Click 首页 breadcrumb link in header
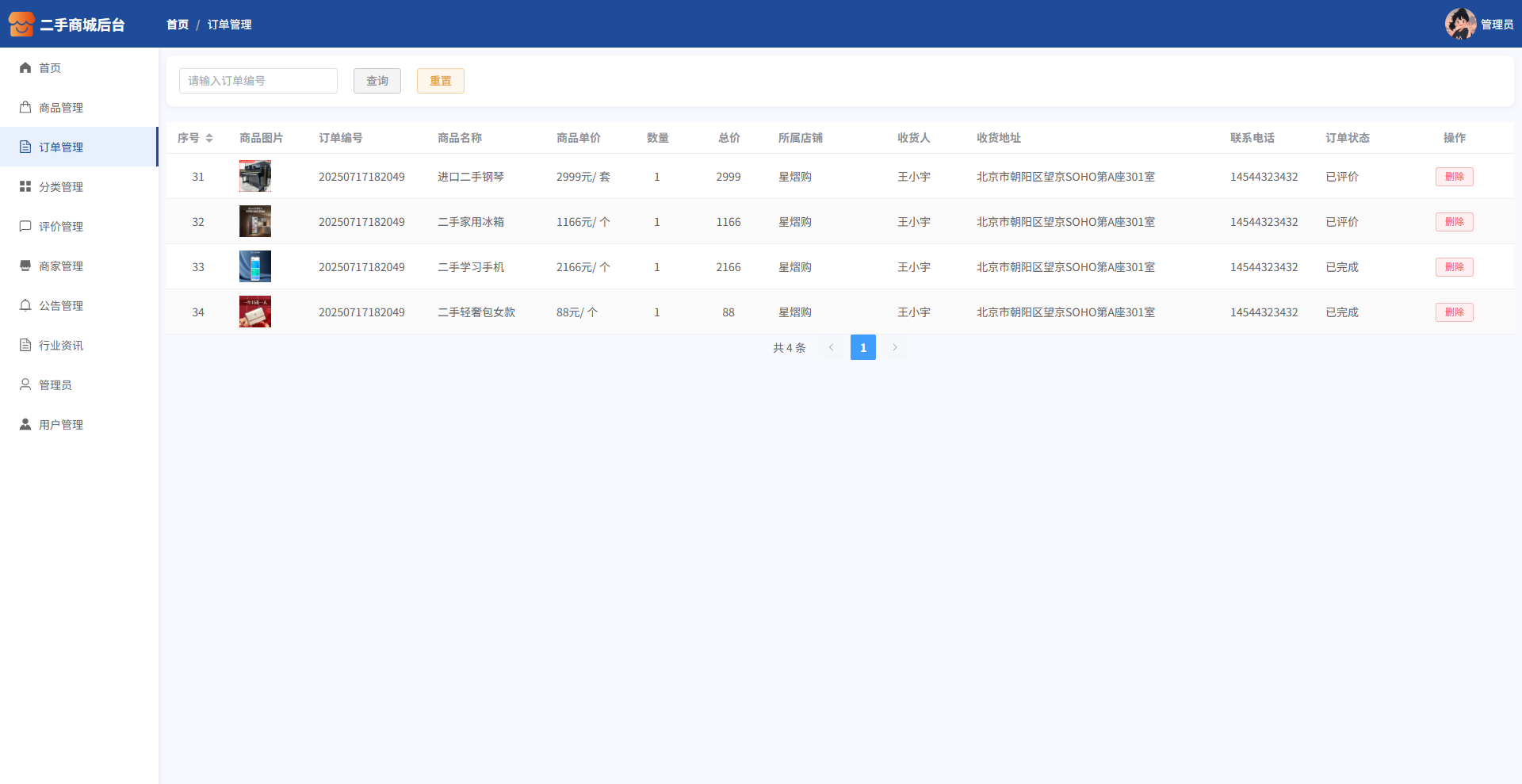Image resolution: width=1522 pixels, height=784 pixels. click(178, 25)
